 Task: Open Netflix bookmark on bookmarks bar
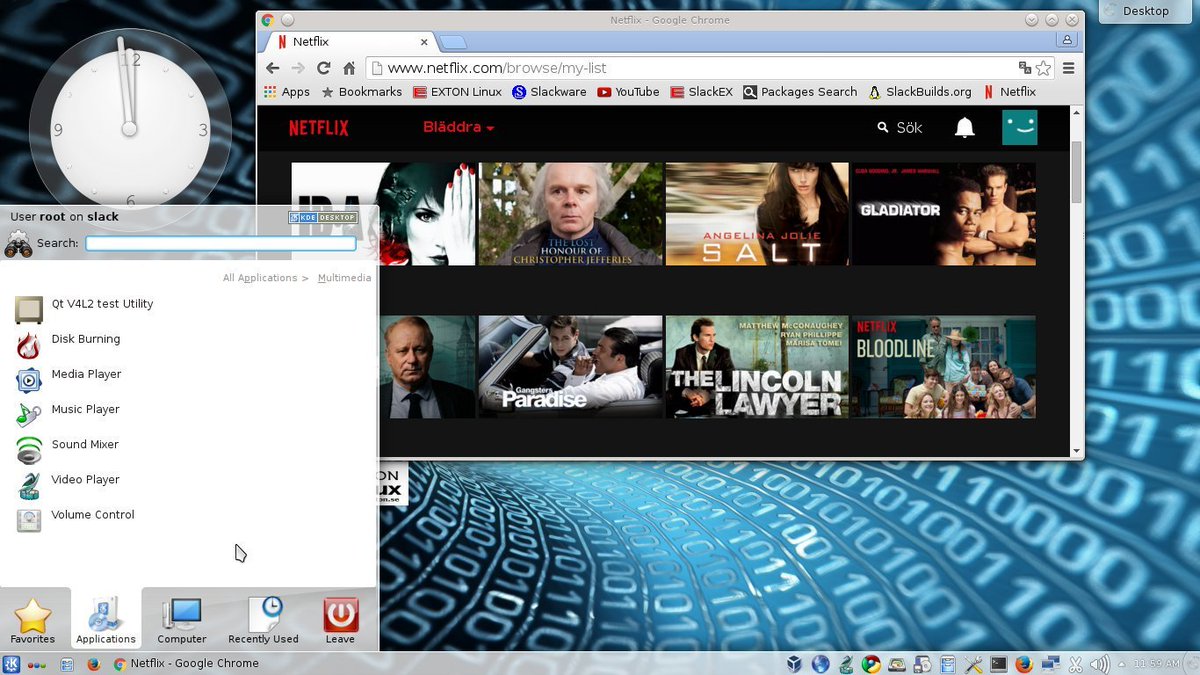(1009, 92)
